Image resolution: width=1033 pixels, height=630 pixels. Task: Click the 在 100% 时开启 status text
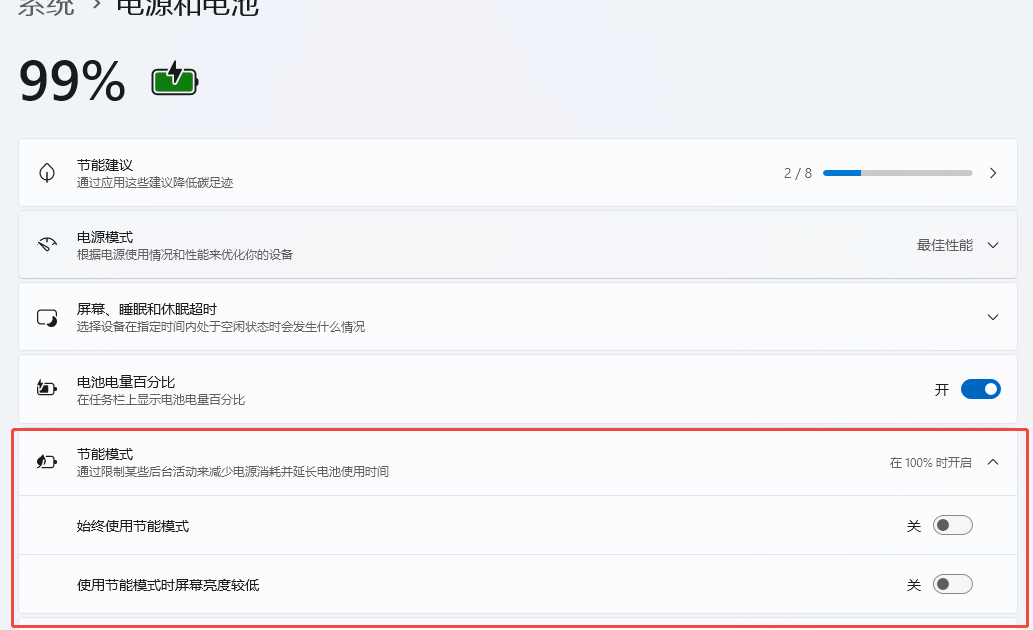click(x=930, y=463)
